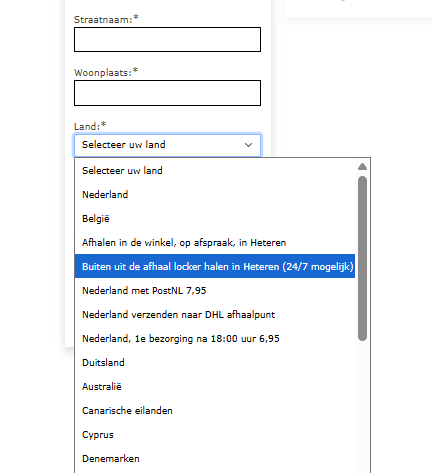Choose Nederland from the country list

215,194
